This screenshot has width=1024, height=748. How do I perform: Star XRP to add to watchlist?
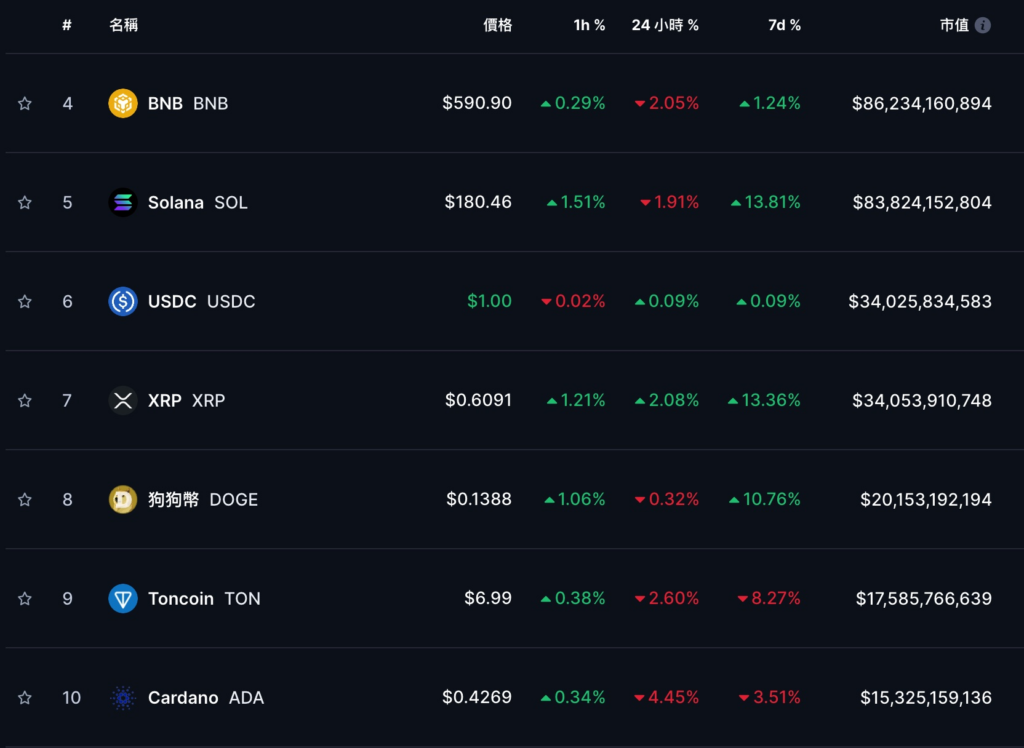point(25,400)
